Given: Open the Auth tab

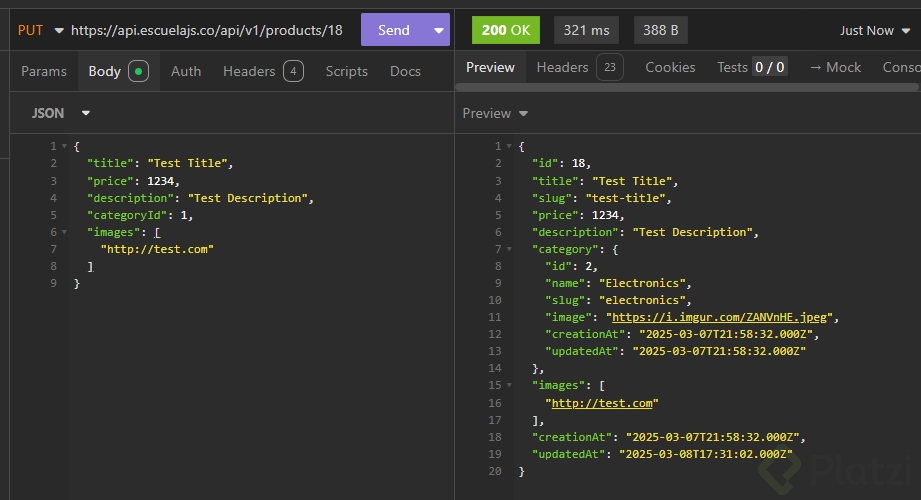Looking at the screenshot, I should [186, 71].
